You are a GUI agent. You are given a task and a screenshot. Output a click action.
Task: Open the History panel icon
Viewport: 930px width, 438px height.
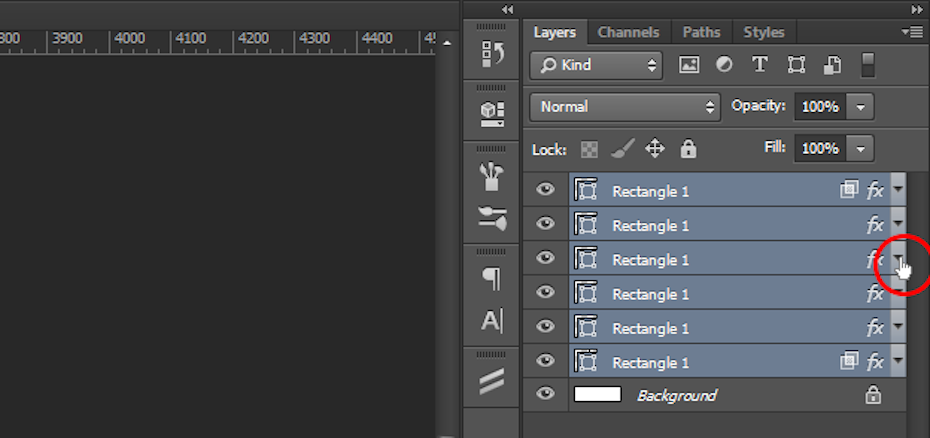(x=492, y=54)
